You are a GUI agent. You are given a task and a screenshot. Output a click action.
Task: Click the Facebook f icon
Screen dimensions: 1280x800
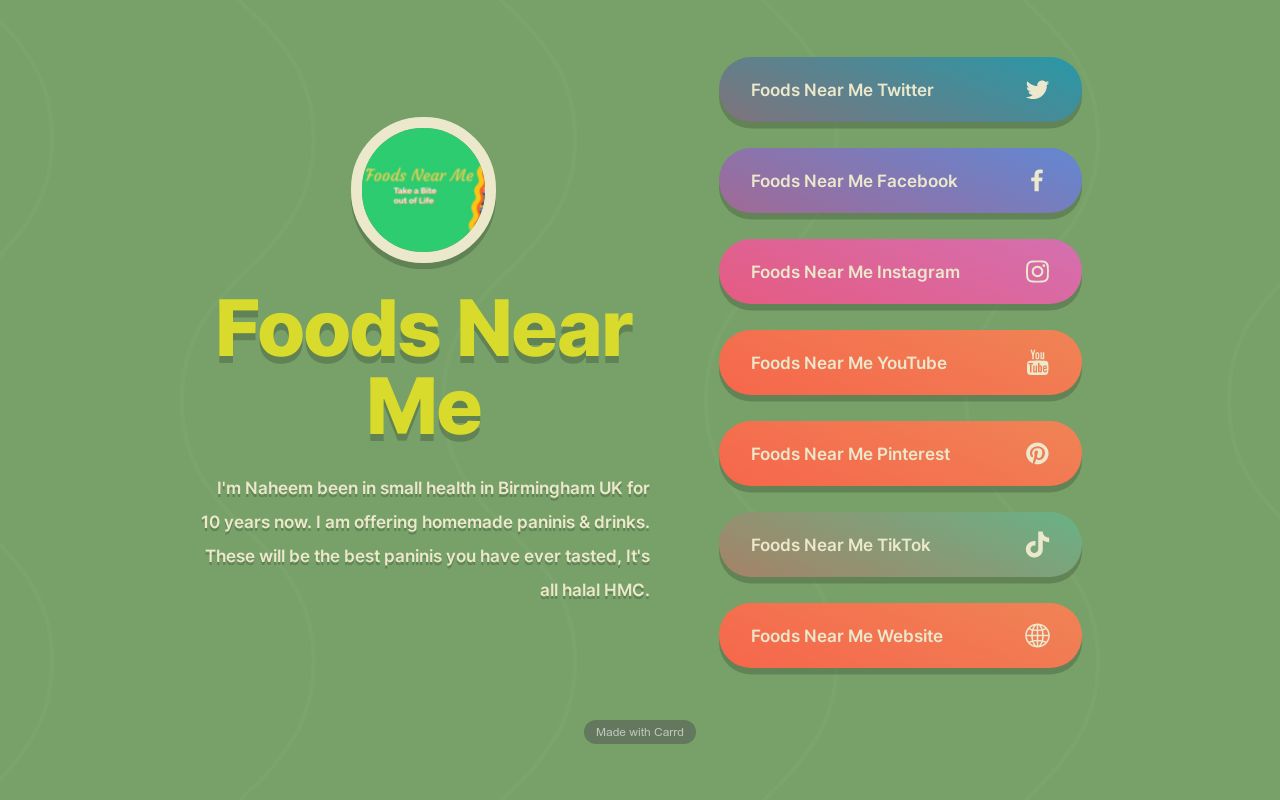[x=1036, y=181]
